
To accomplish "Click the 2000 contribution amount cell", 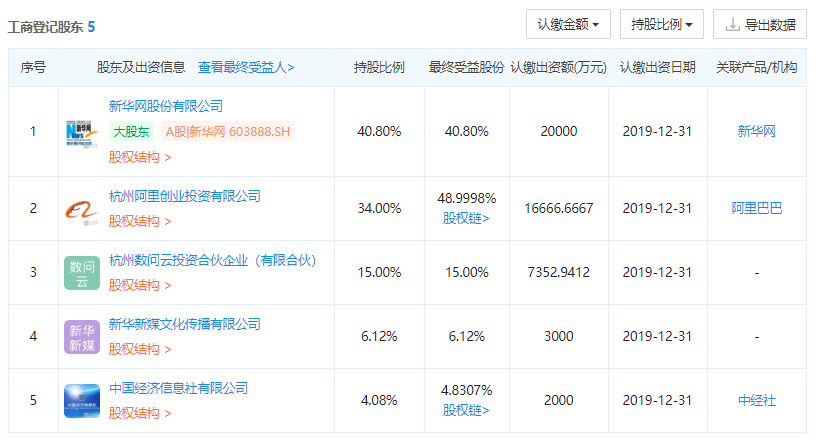I will click(559, 400).
